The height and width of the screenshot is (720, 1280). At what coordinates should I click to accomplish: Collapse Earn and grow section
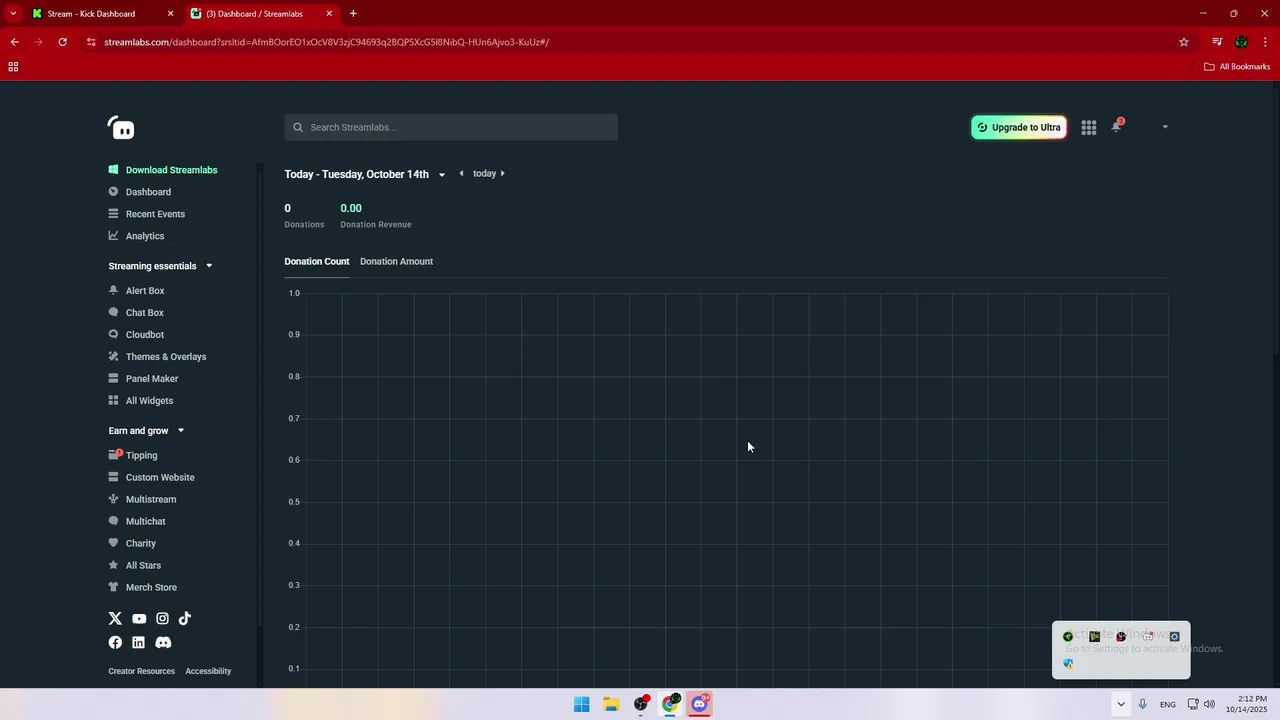pyautogui.click(x=181, y=431)
